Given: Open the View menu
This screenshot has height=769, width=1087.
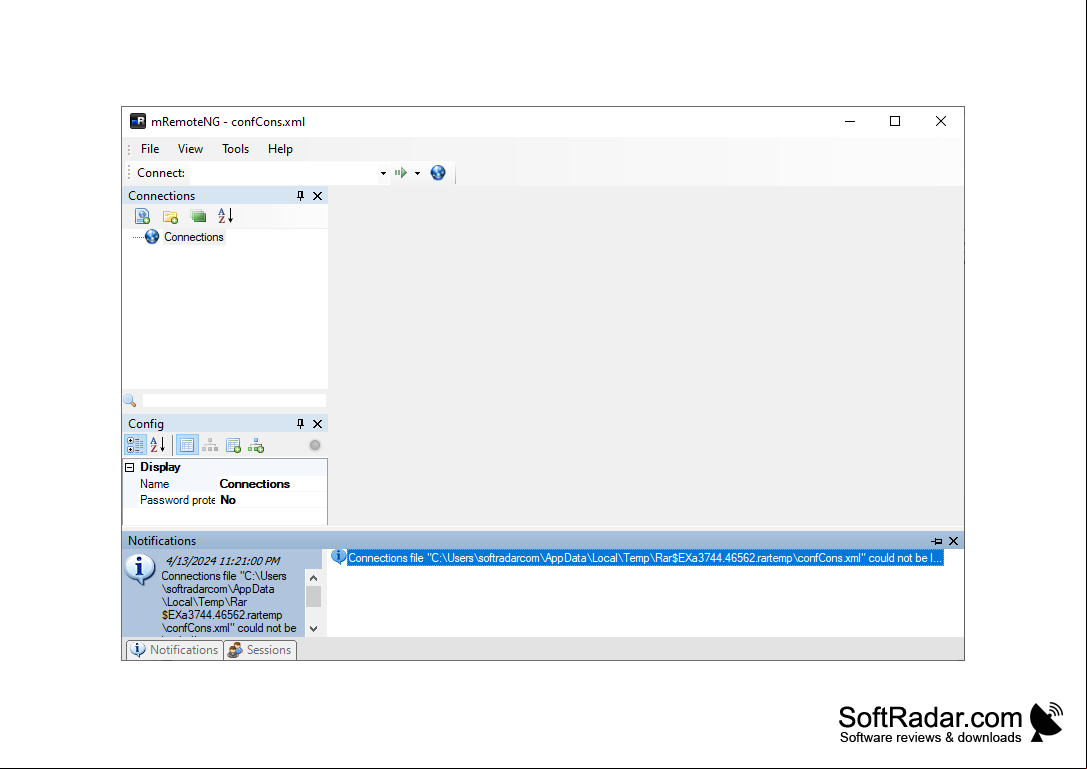Looking at the screenshot, I should click(x=190, y=149).
